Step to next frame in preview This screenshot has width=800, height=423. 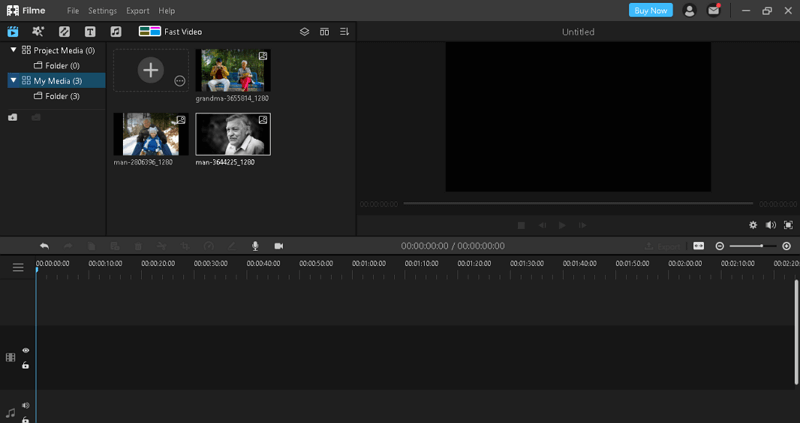[582, 225]
